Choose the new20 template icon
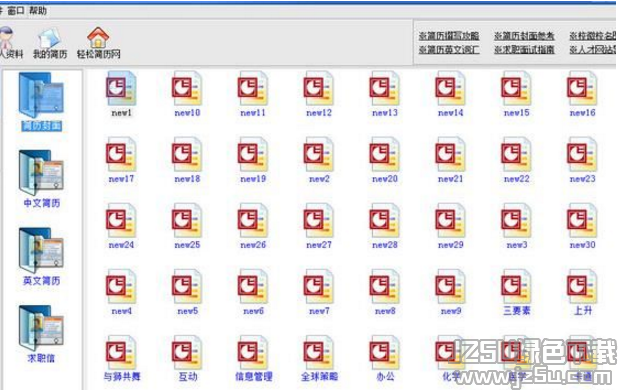Viewport: 618px width, 390px height. click(385, 160)
